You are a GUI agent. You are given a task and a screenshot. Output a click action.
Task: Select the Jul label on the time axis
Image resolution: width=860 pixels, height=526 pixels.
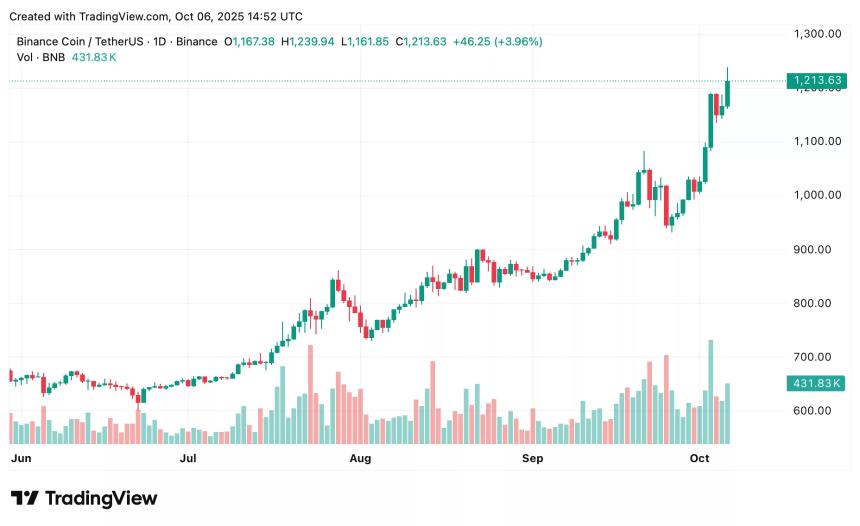pyautogui.click(x=188, y=459)
